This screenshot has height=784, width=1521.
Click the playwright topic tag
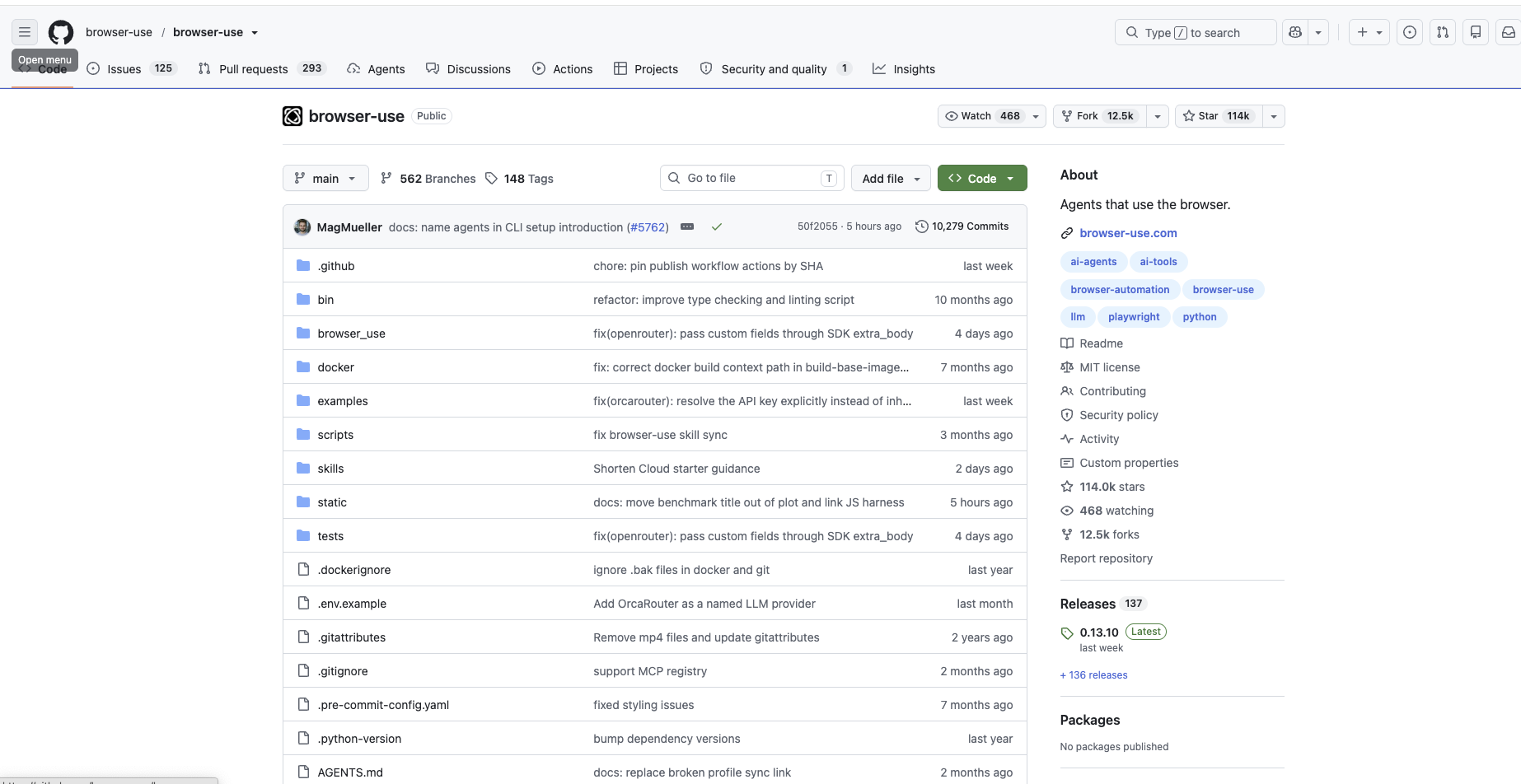(x=1134, y=317)
